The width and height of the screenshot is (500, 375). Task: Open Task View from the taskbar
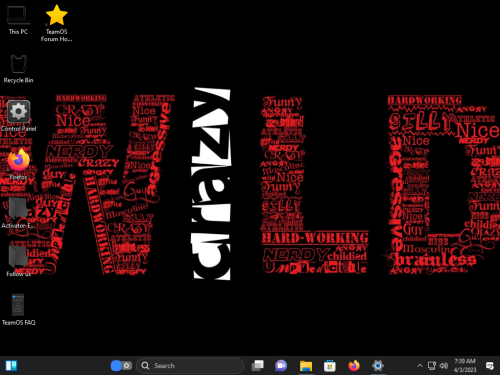tap(258, 366)
